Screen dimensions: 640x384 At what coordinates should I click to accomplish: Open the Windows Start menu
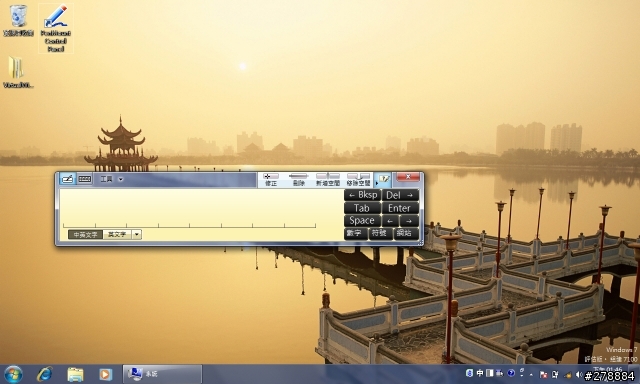(x=13, y=374)
